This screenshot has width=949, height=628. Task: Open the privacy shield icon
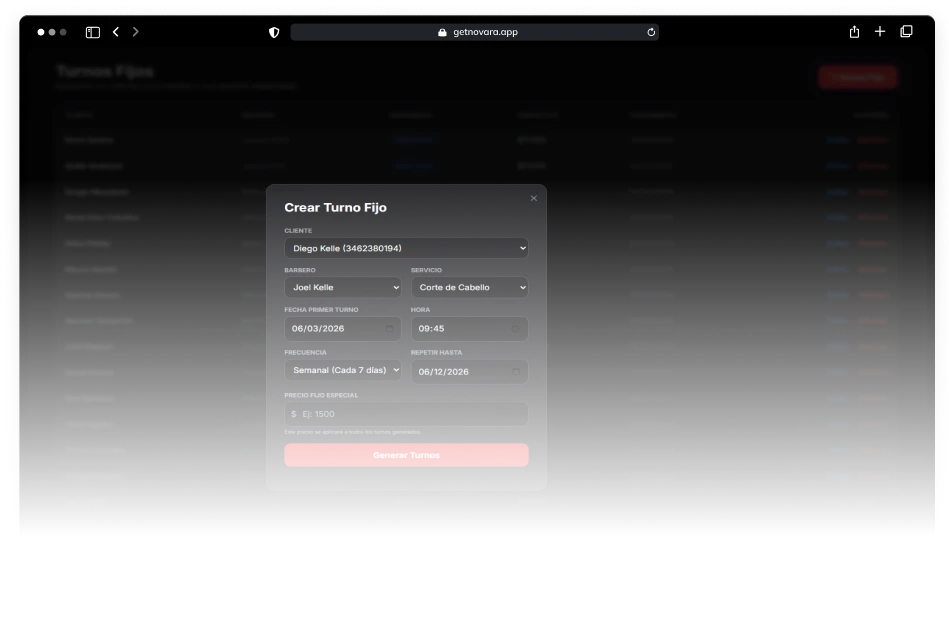pyautogui.click(x=274, y=32)
